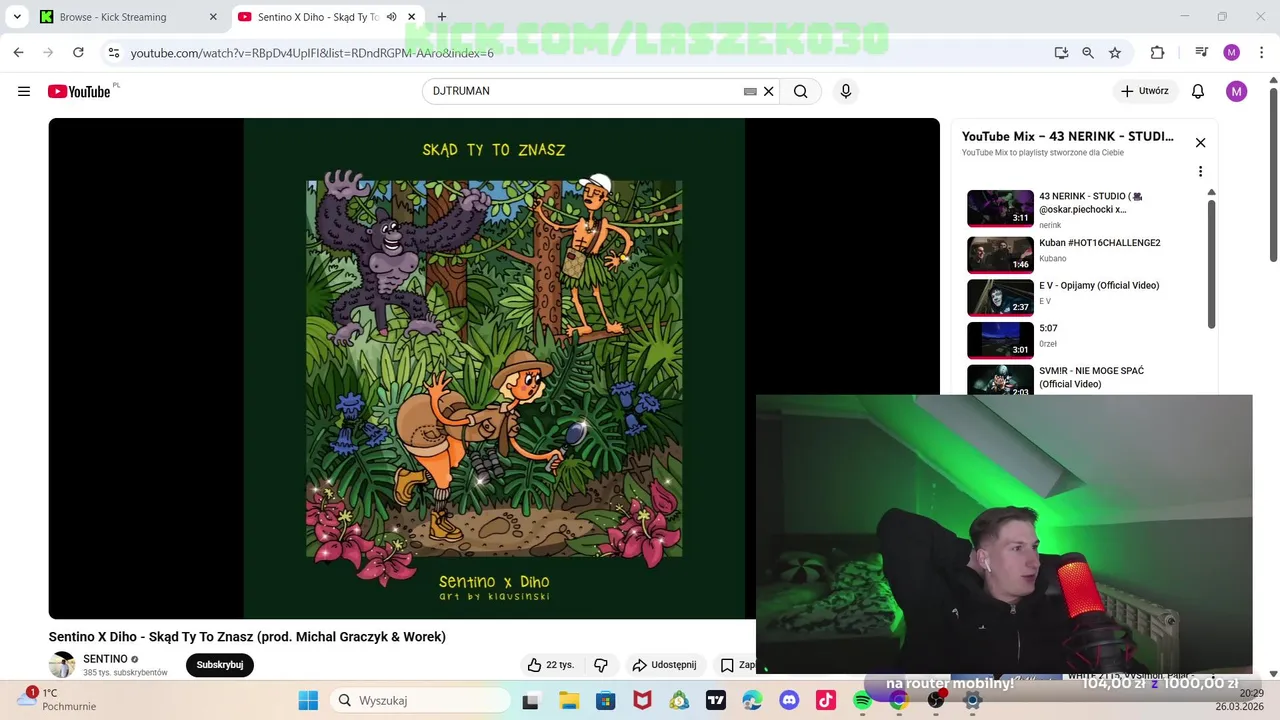Open TradingView from taskbar
Viewport: 1280px width, 720px height.
(x=716, y=701)
